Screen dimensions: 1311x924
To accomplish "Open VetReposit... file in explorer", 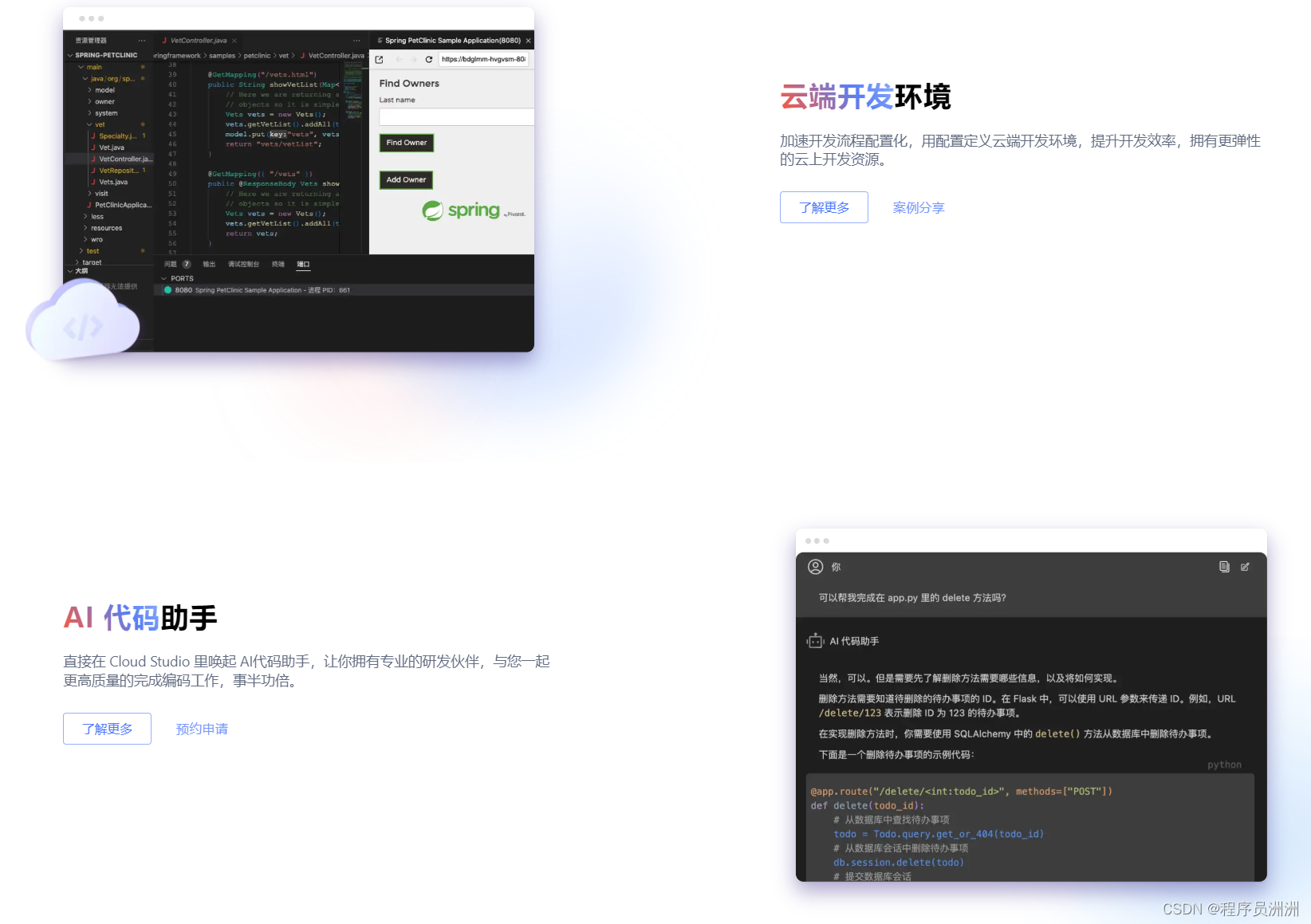I will [x=118, y=171].
